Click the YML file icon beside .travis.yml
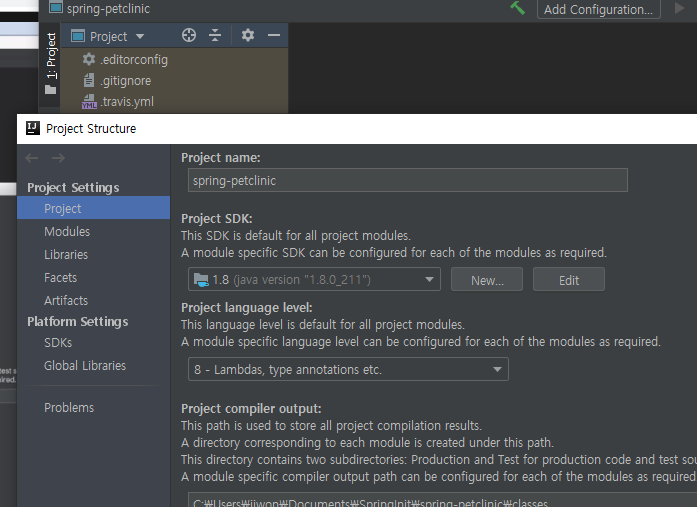 tap(89, 102)
